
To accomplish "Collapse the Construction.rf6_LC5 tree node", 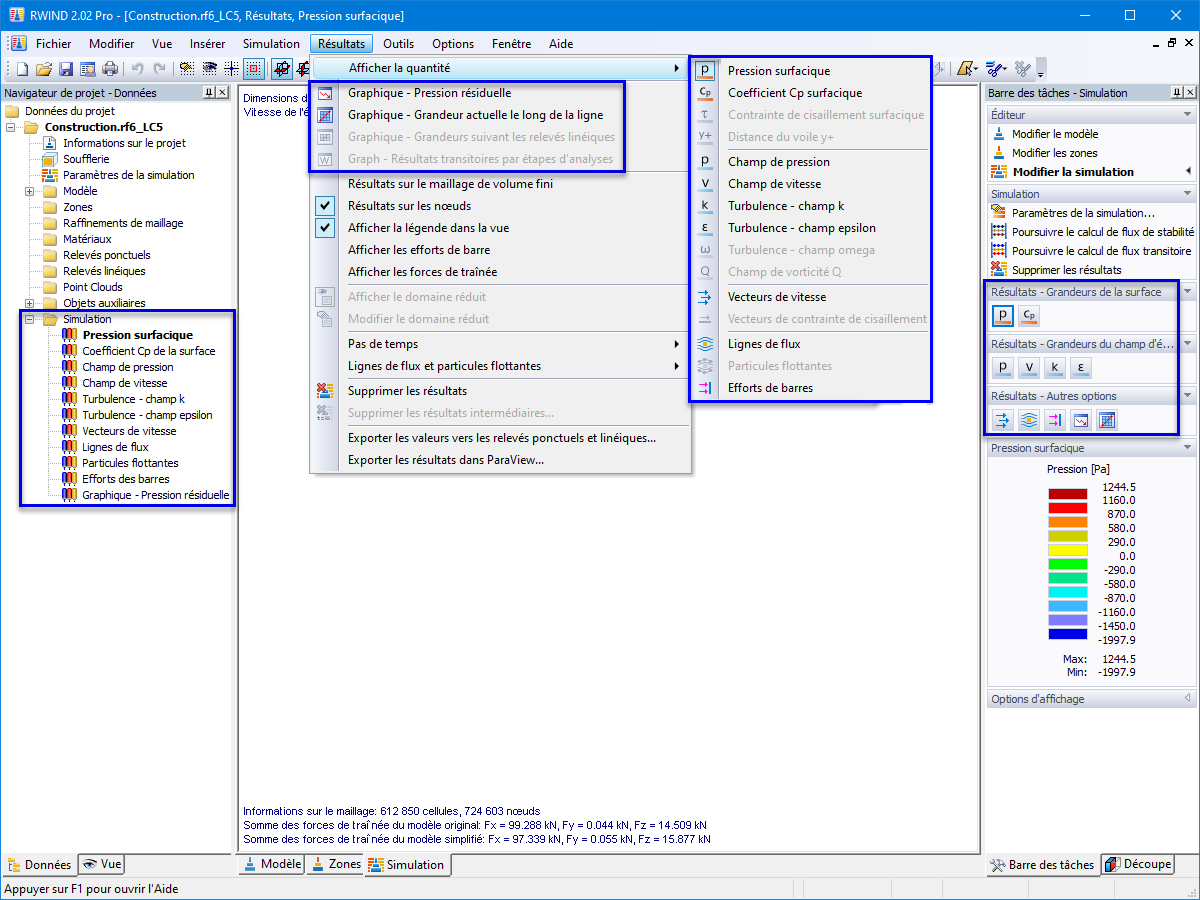I will pos(11,127).
